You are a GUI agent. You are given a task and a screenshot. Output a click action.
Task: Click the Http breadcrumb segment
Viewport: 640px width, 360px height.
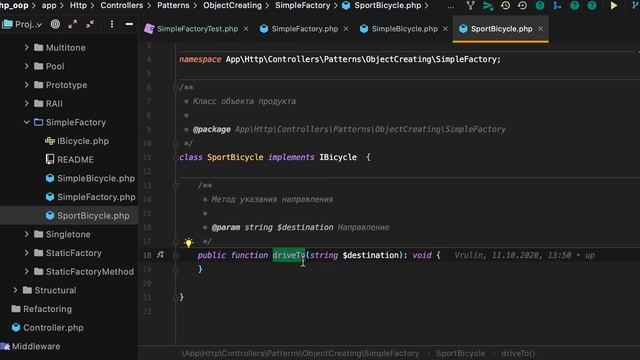(78, 6)
